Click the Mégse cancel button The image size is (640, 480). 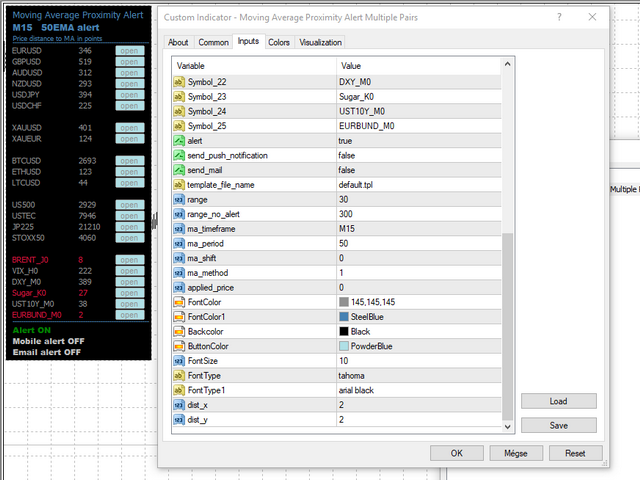coord(516,453)
